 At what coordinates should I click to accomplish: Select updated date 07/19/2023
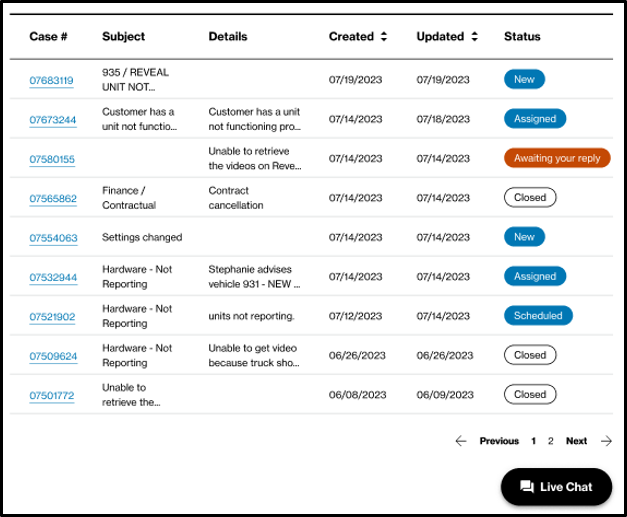(x=443, y=80)
